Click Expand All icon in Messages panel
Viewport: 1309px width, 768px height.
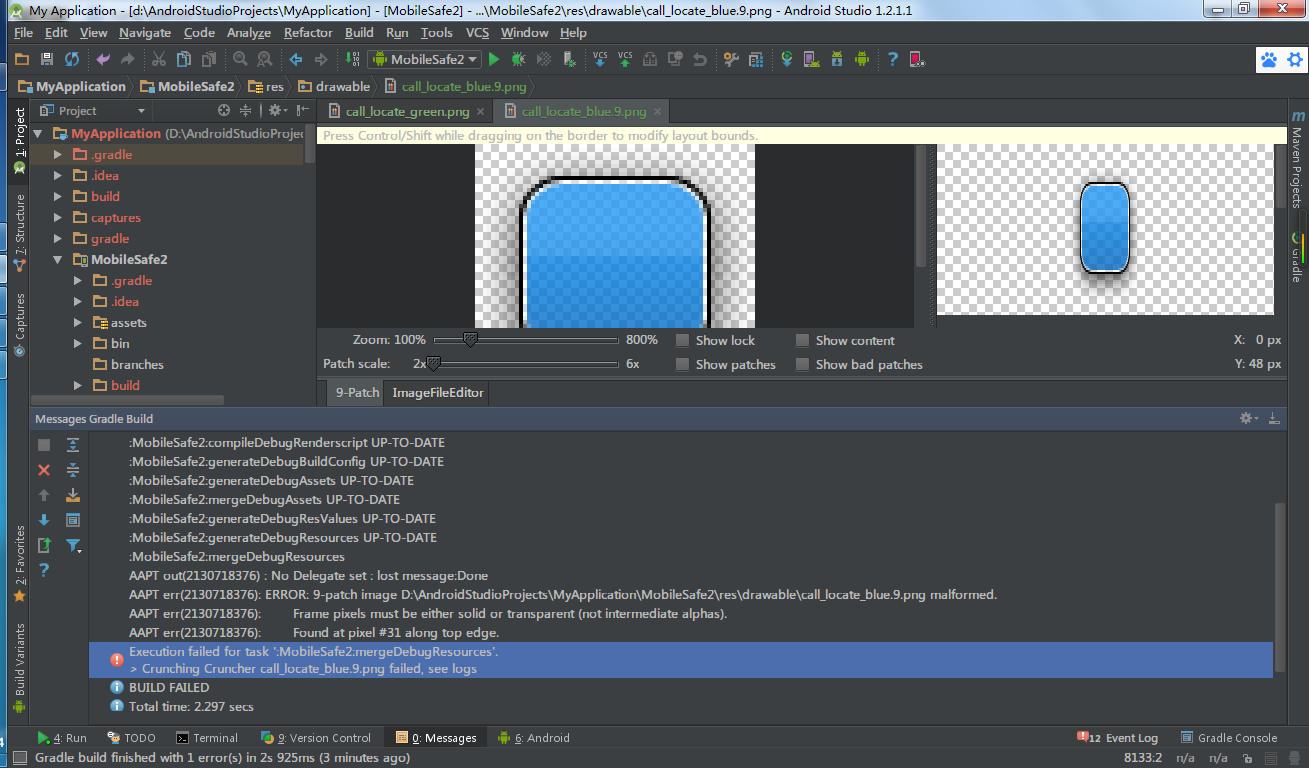point(73,445)
